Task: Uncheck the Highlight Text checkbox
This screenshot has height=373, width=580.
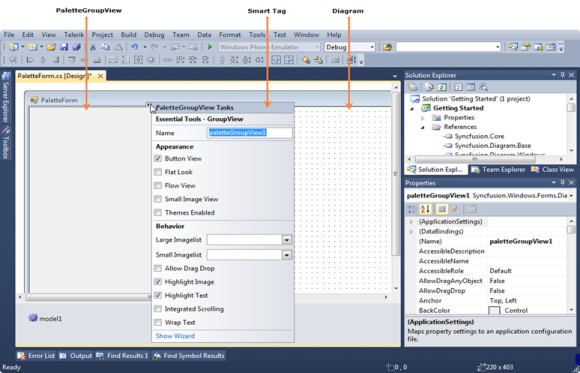Action: [x=158, y=295]
